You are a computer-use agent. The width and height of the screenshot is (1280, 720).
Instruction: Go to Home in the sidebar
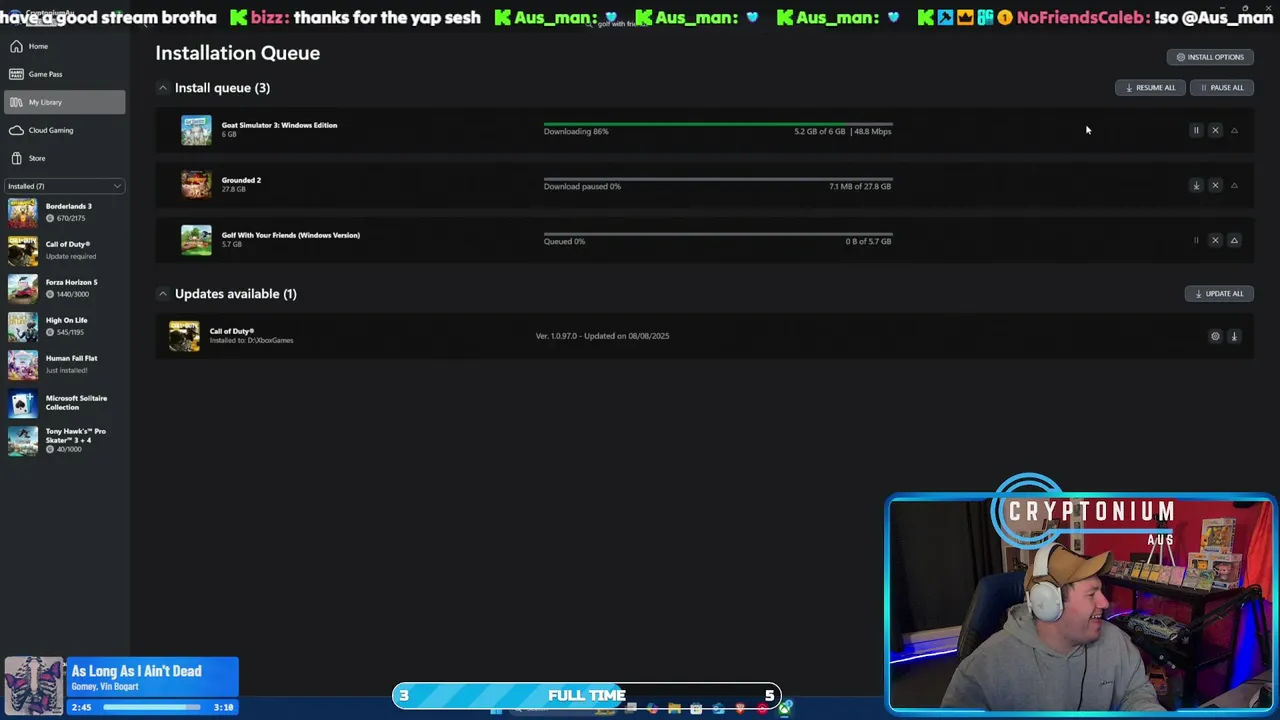pos(64,46)
